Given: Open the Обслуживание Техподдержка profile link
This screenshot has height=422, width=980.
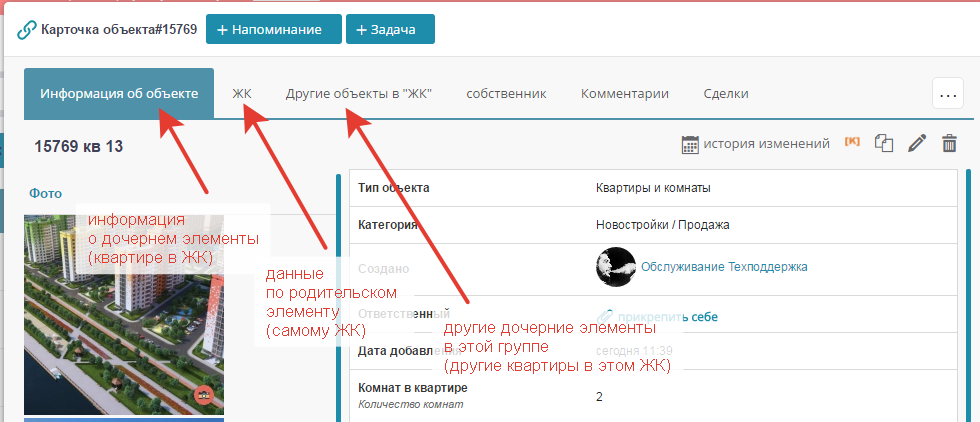Looking at the screenshot, I should pyautogui.click(x=724, y=267).
